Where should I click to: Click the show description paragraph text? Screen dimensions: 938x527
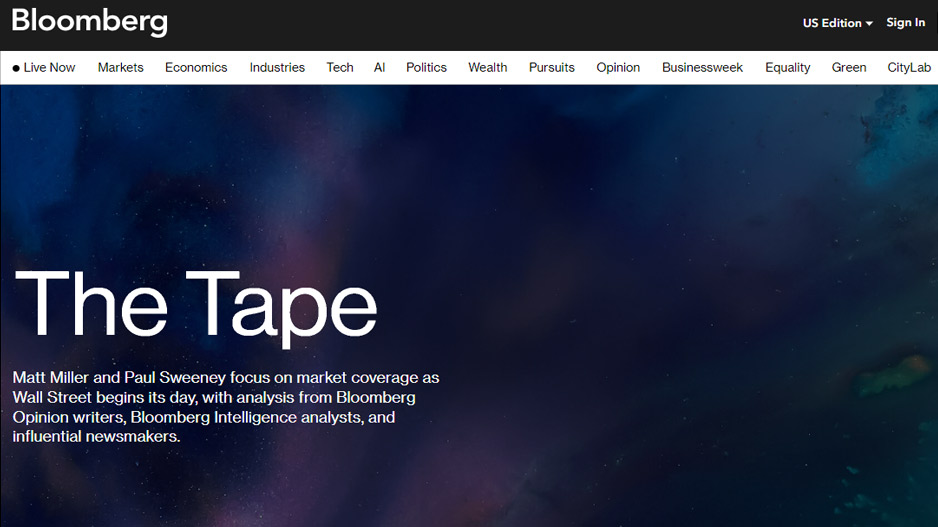pos(226,407)
